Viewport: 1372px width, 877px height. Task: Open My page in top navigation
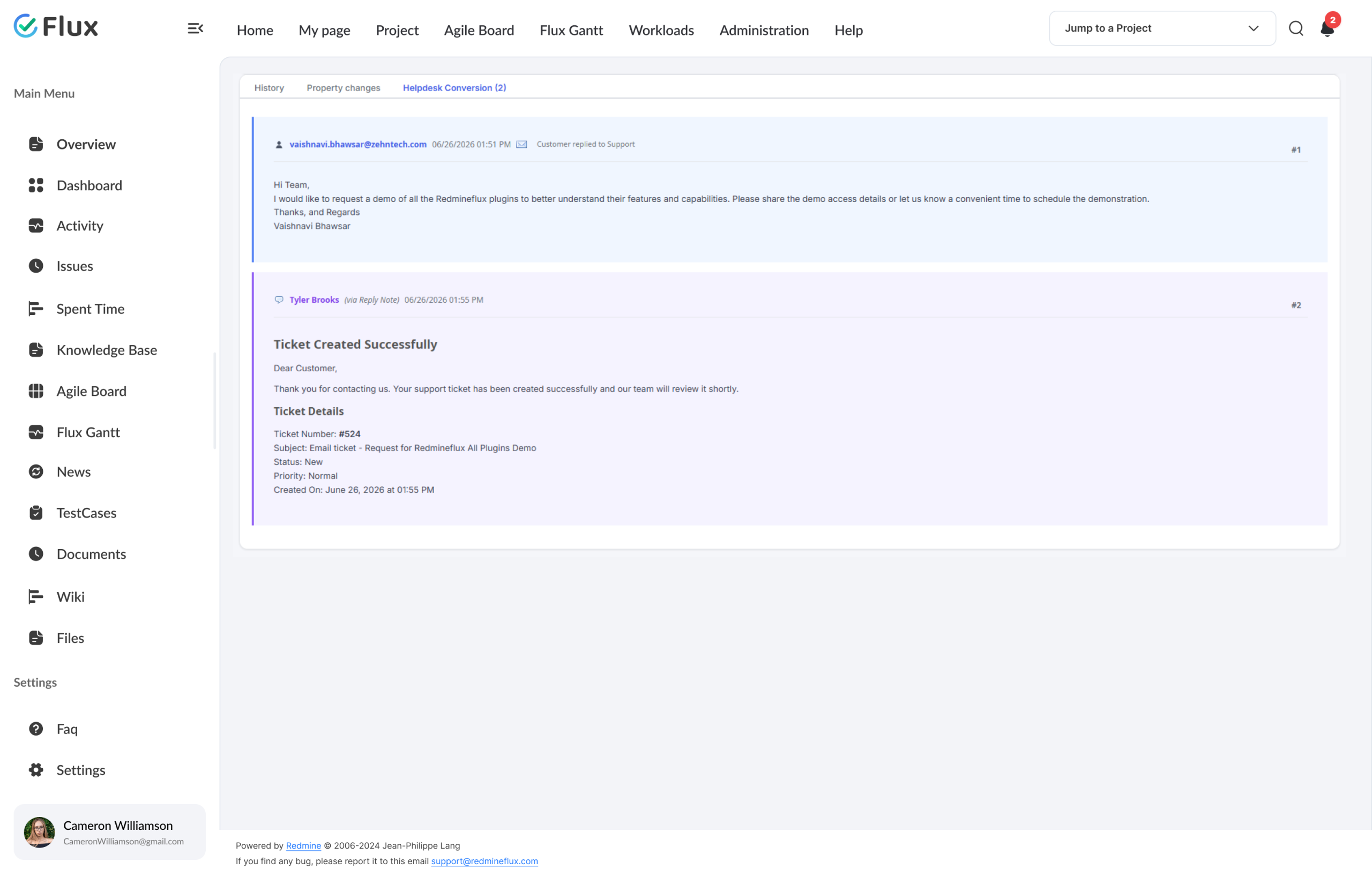(x=324, y=30)
